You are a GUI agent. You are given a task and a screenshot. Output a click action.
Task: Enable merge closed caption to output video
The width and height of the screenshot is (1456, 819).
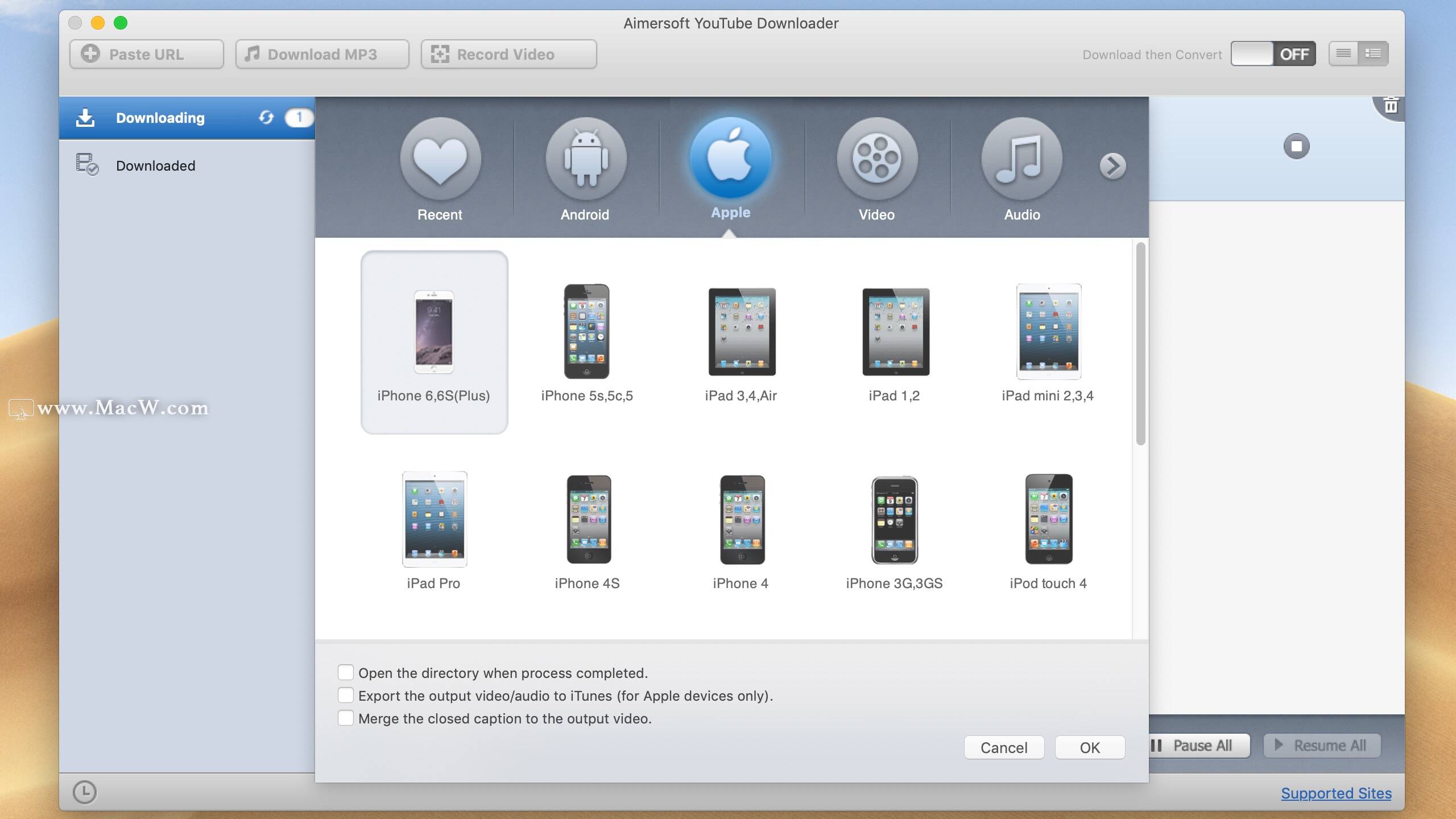click(x=346, y=718)
